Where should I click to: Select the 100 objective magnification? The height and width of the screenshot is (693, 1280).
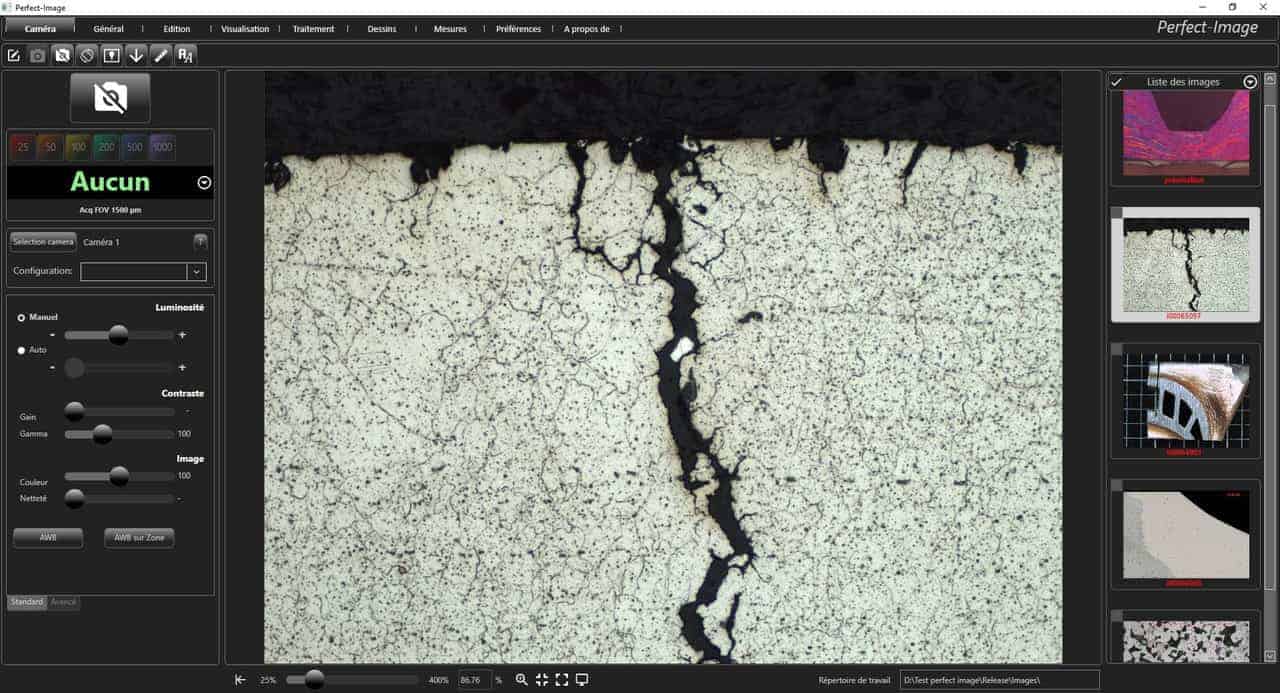(x=78, y=147)
